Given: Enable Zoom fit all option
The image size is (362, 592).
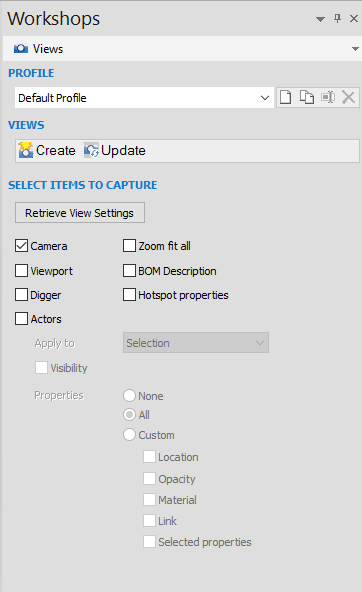Looking at the screenshot, I should pos(129,246).
